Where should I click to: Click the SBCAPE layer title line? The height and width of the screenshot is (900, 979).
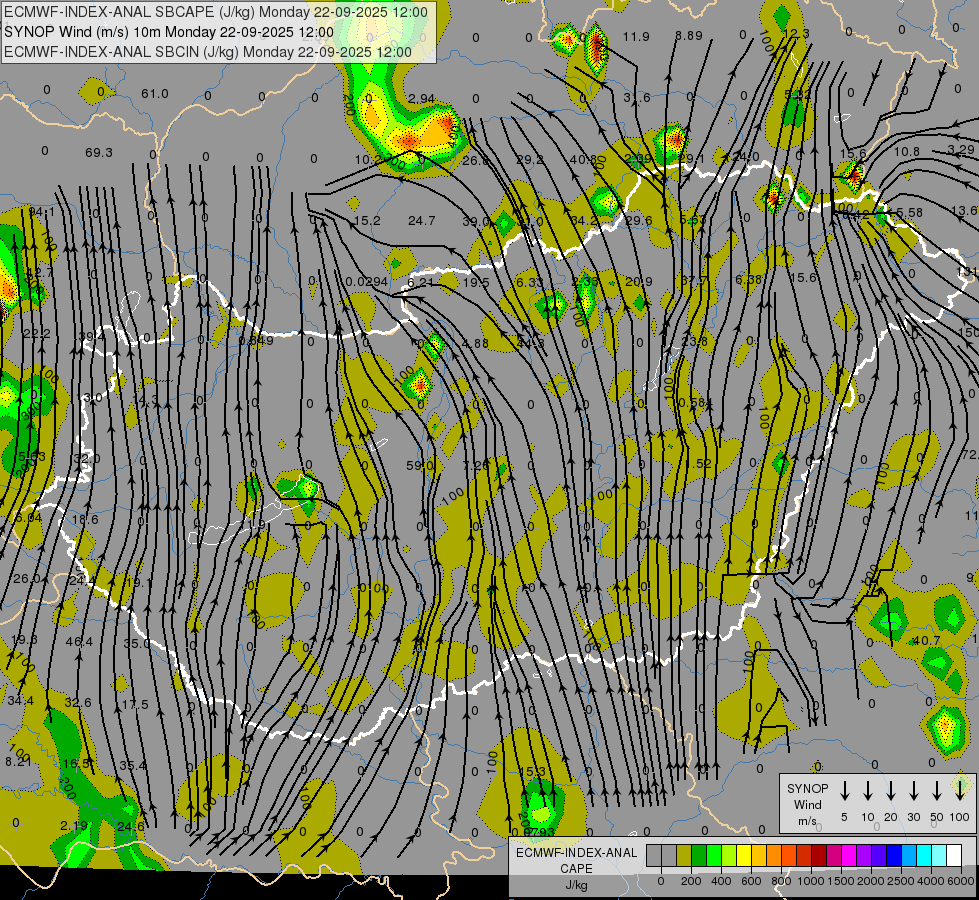(216, 13)
